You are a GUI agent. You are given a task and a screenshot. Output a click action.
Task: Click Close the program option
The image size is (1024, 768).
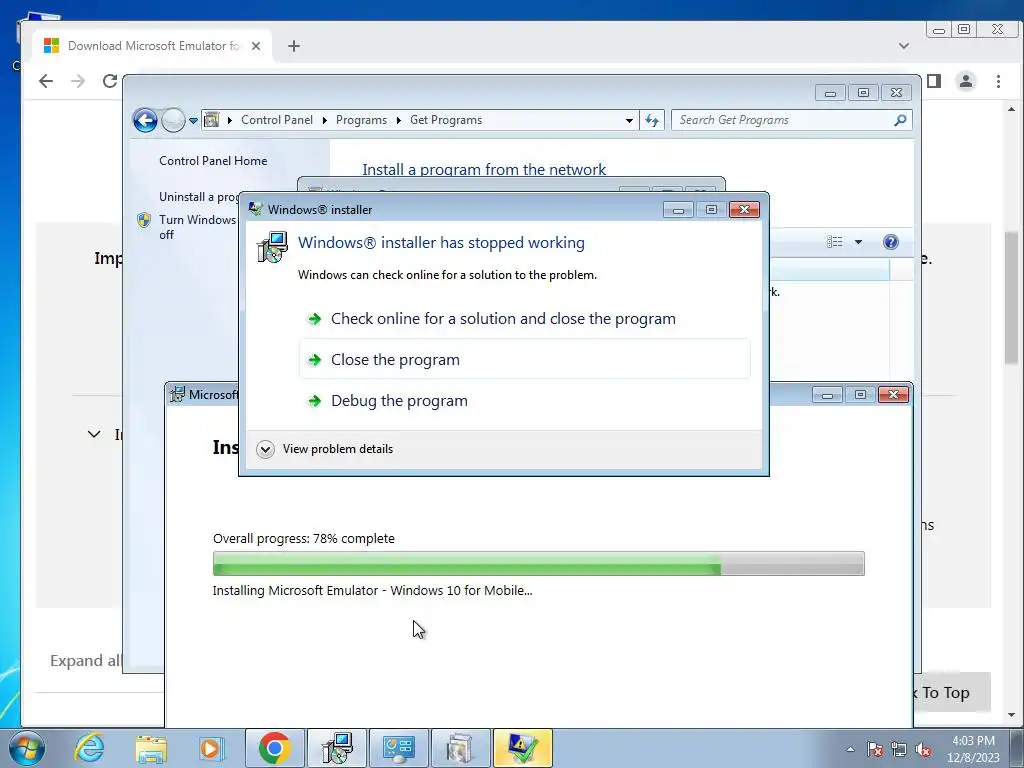coord(524,359)
